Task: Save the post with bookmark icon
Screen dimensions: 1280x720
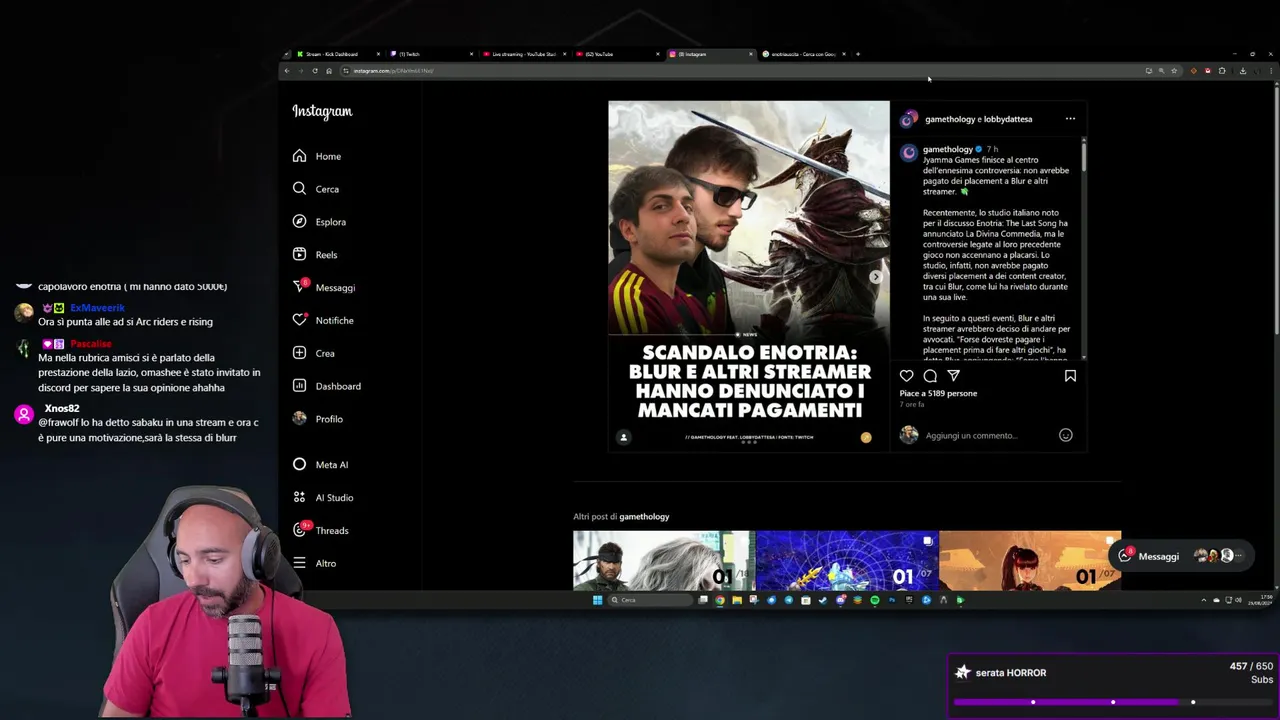Action: (x=1070, y=376)
